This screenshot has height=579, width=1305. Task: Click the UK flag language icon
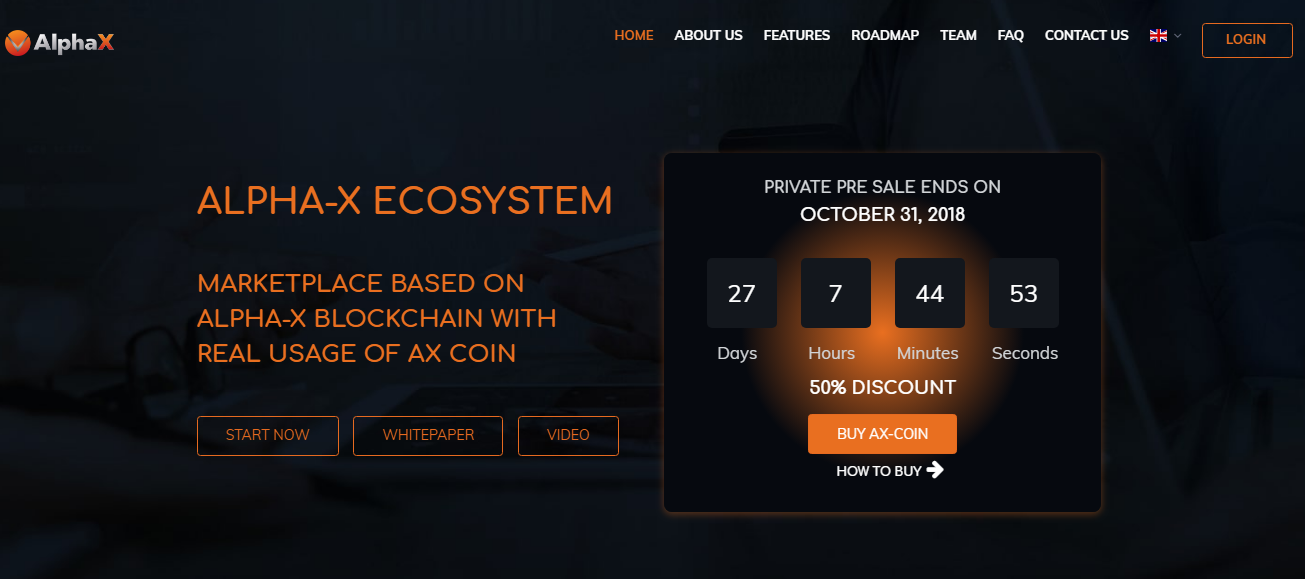[1159, 36]
